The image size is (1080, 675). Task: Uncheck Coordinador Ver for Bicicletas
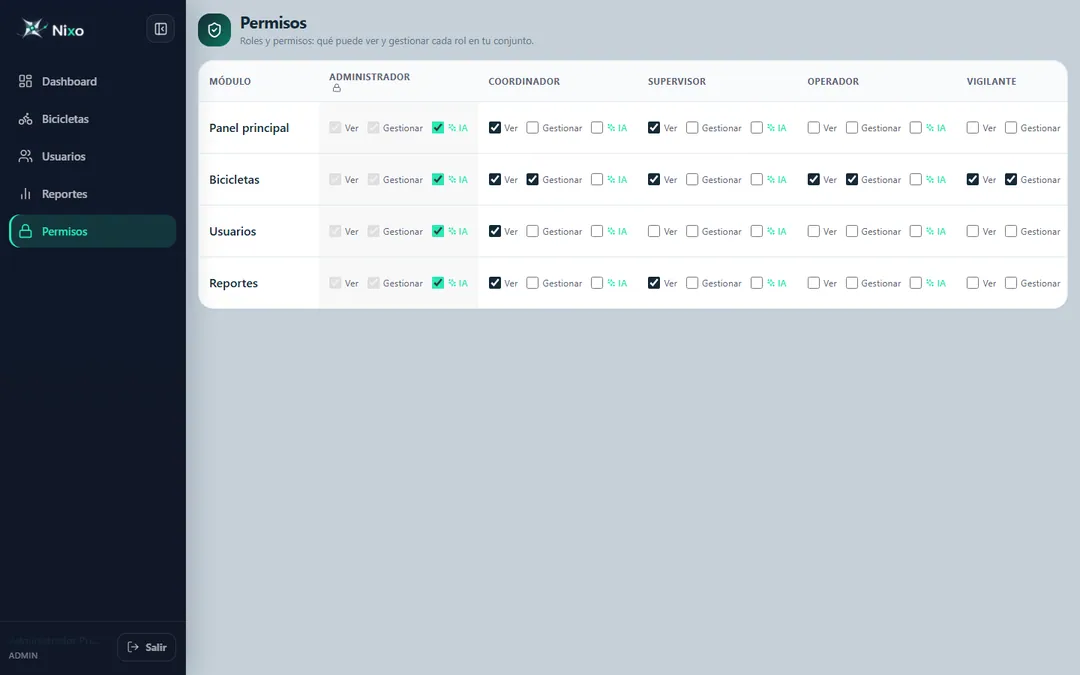[x=495, y=179]
